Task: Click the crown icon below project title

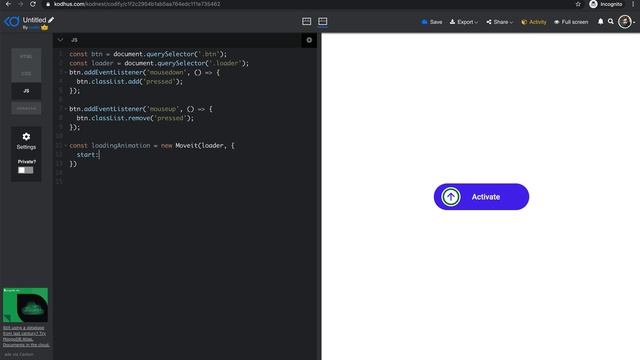Action: 44,28
